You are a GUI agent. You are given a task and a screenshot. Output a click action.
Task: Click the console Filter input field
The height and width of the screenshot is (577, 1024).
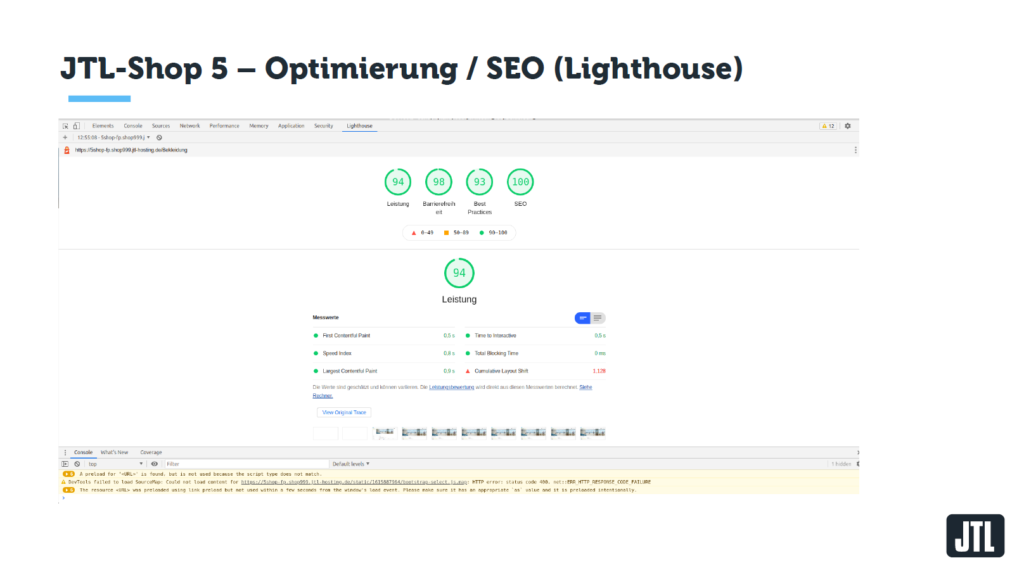tap(240, 464)
